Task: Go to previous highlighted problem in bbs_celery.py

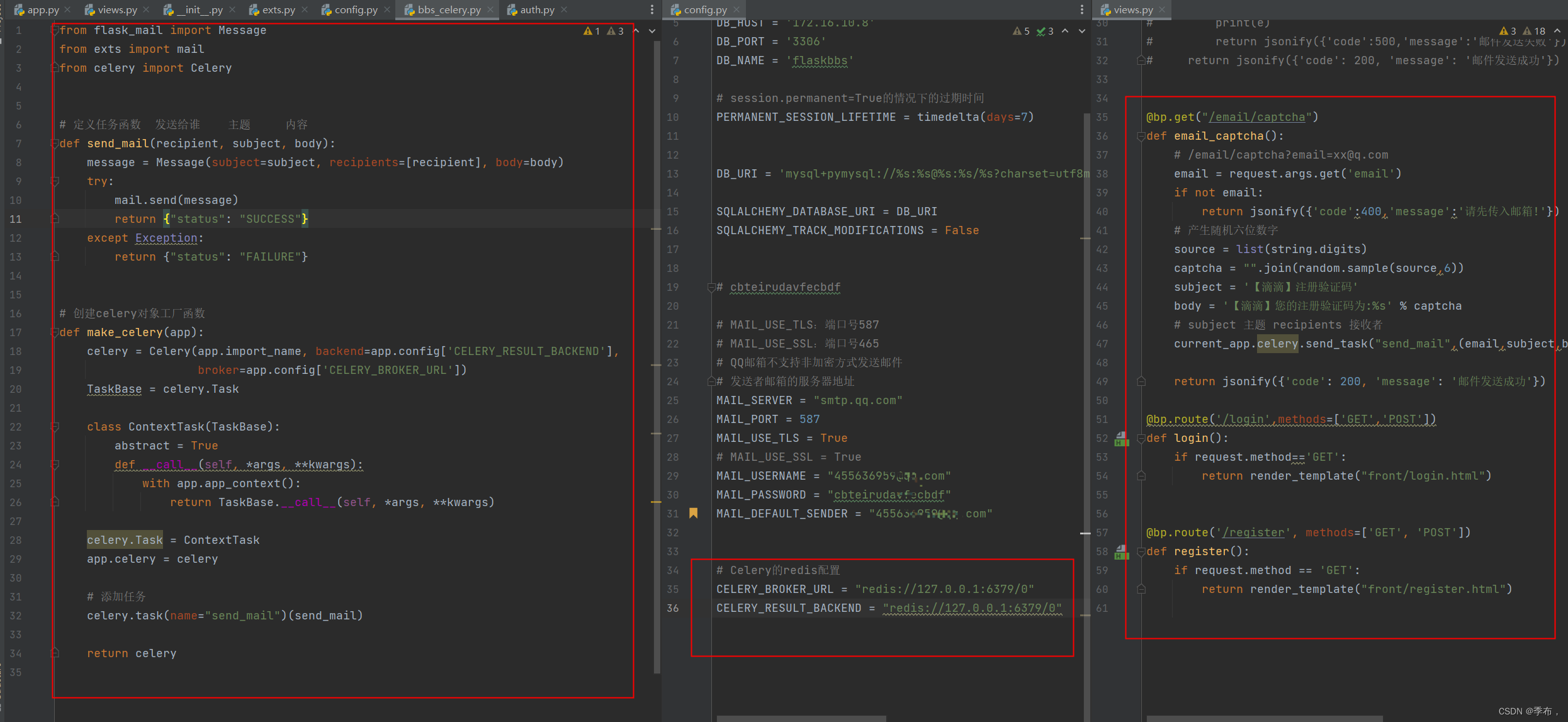Action: (x=636, y=31)
